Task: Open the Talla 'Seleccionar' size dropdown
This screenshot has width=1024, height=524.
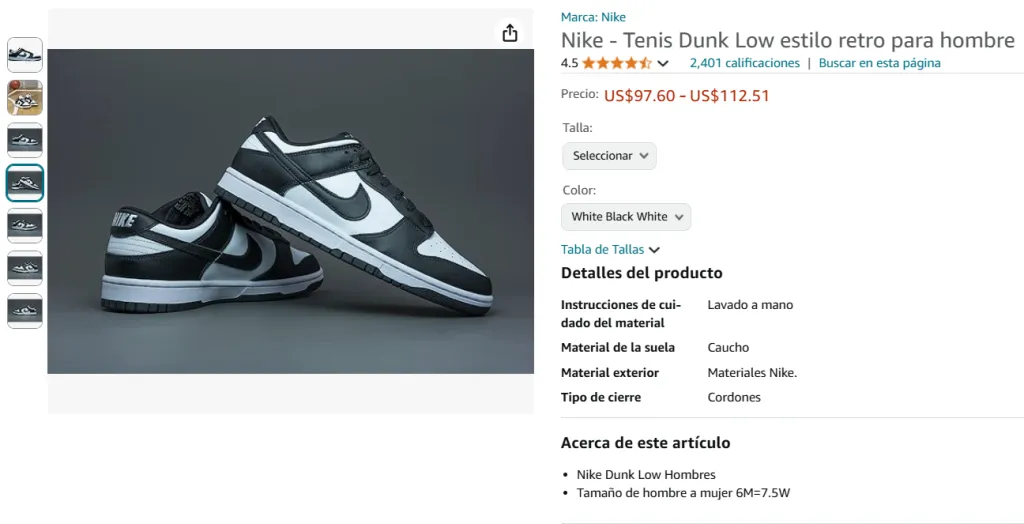Action: pos(609,156)
